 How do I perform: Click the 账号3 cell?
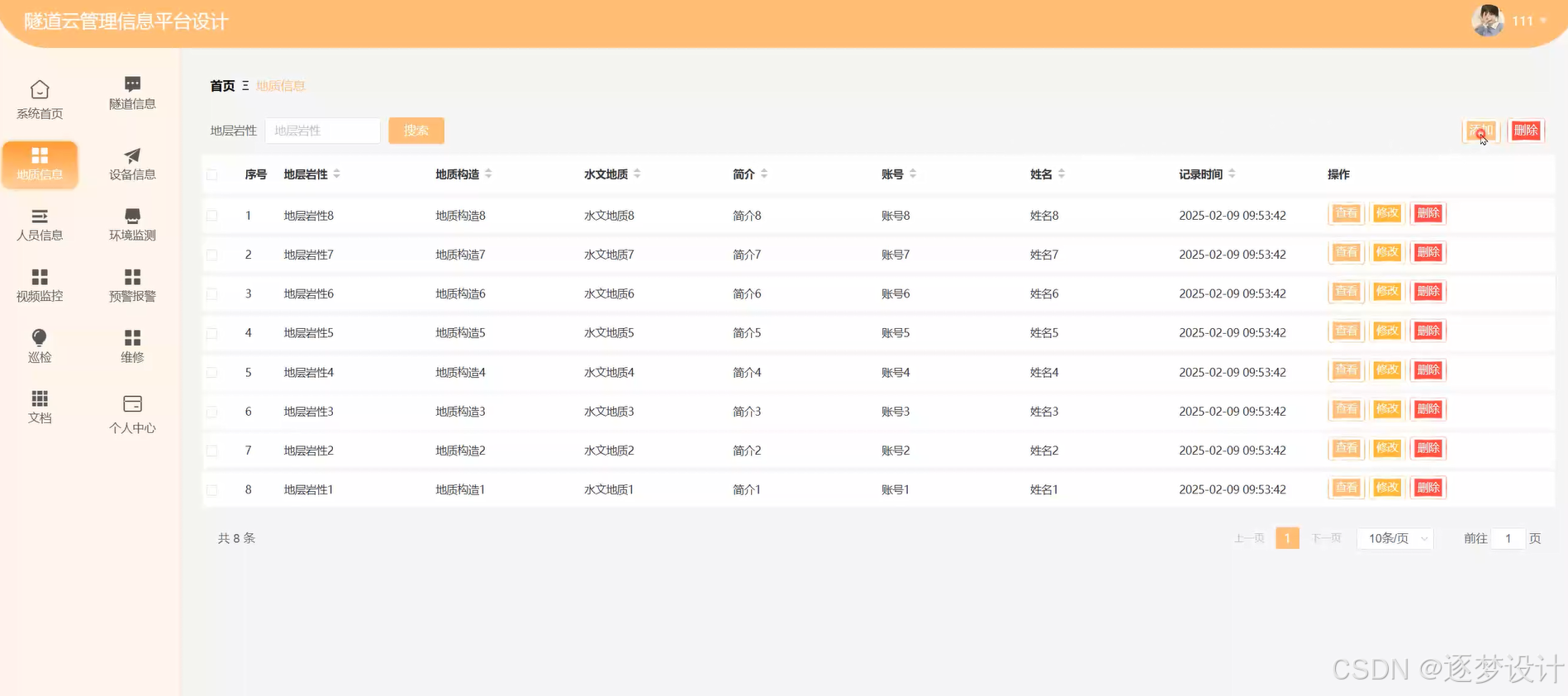click(896, 412)
